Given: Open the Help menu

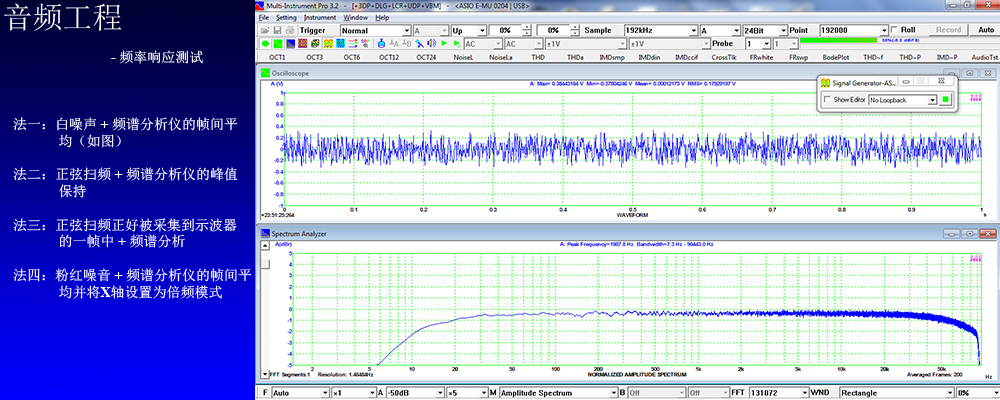Looking at the screenshot, I should 382,18.
